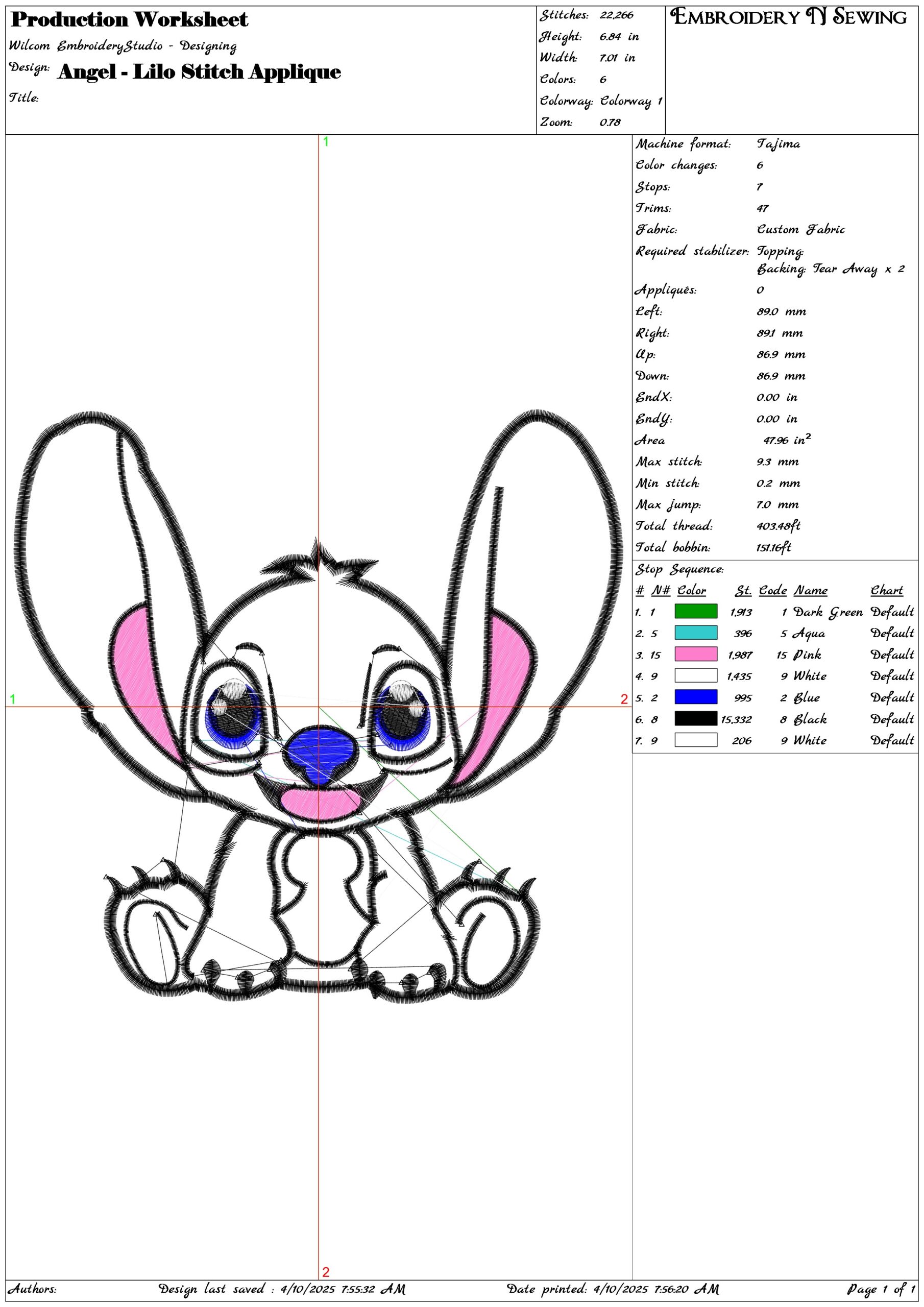Click the total thread value '403.48ft'
Image resolution: width=924 pixels, height=1307 pixels.
coord(779,525)
